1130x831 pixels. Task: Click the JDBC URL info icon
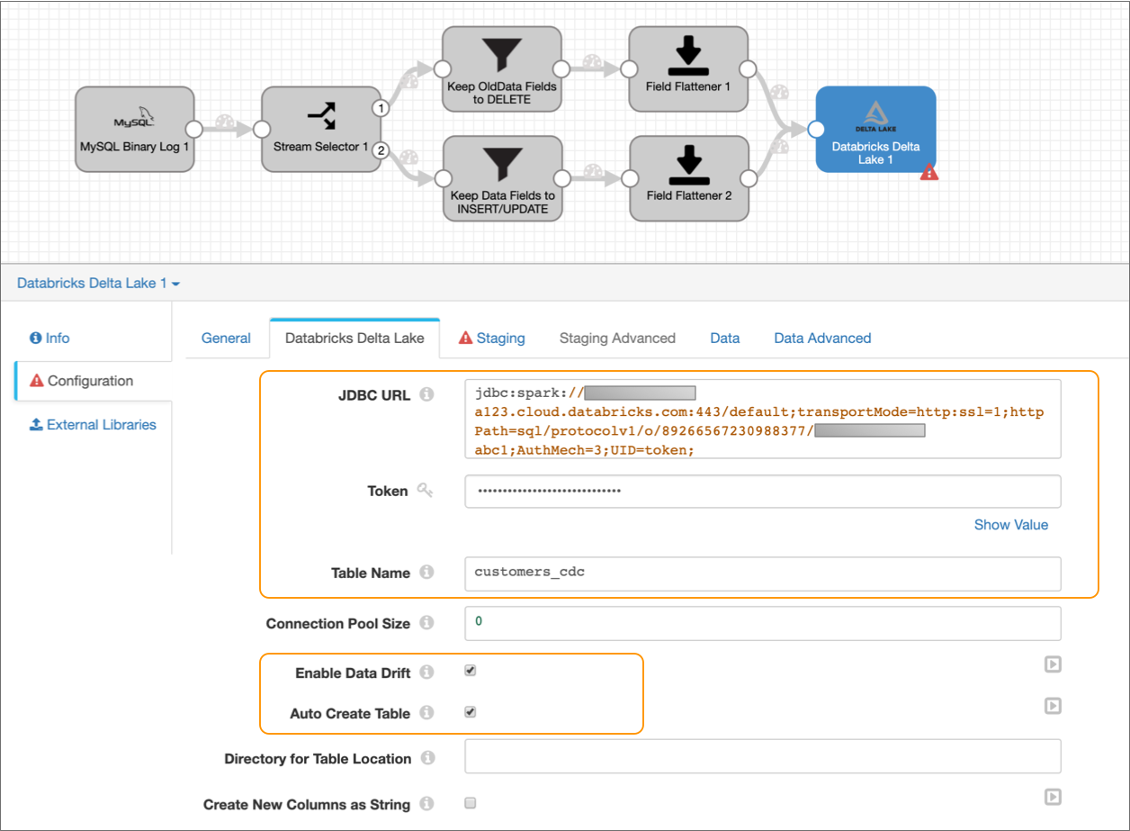(427, 395)
